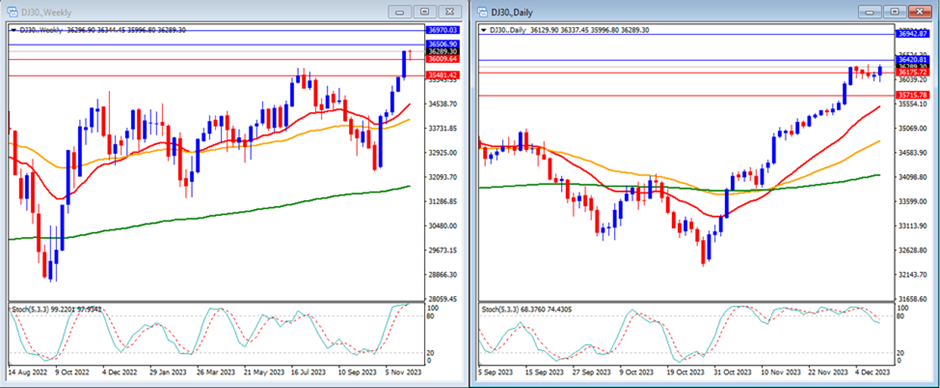The image size is (940, 388).
Task: Restore the DJ30.,Daily chart window size
Action: pos(895,11)
